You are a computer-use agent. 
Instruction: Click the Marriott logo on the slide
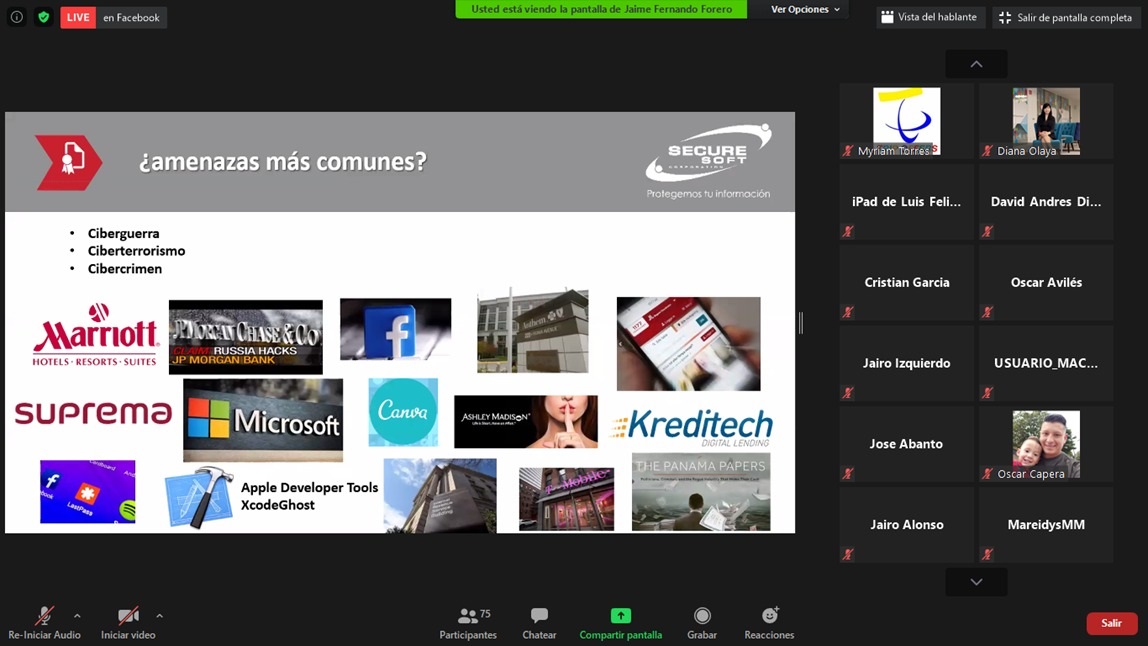pos(95,335)
